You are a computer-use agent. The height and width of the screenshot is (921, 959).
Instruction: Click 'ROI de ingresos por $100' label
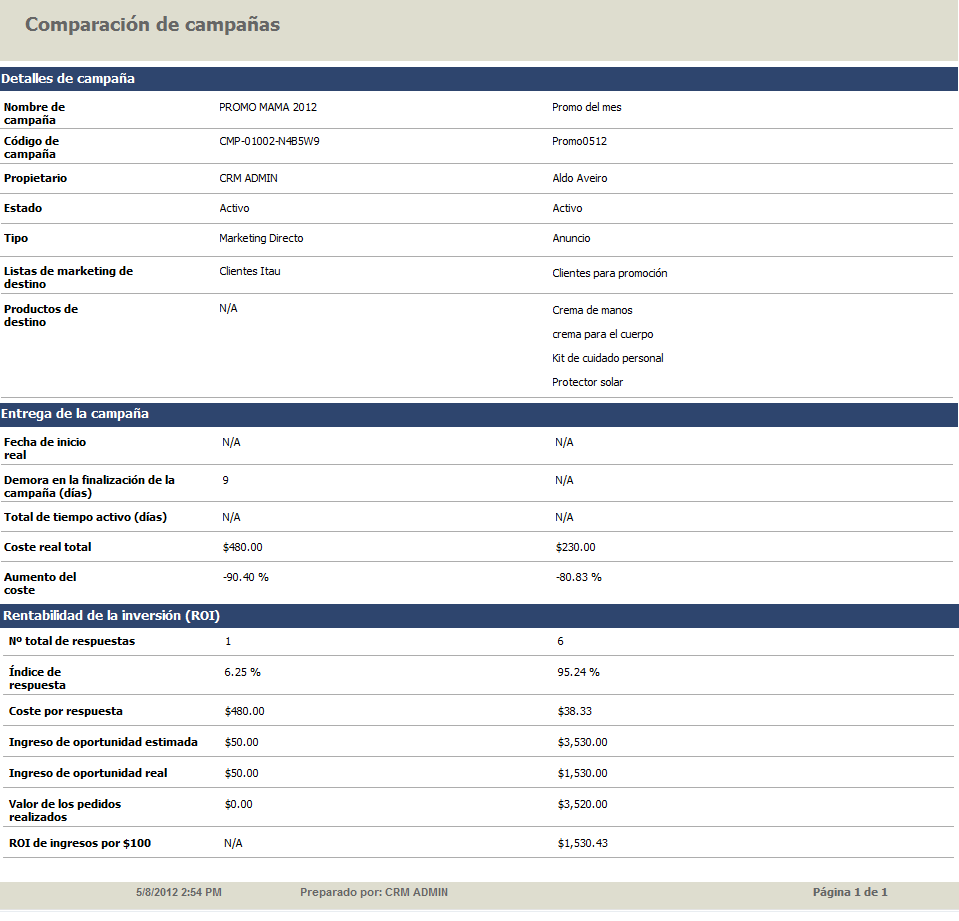coord(80,843)
